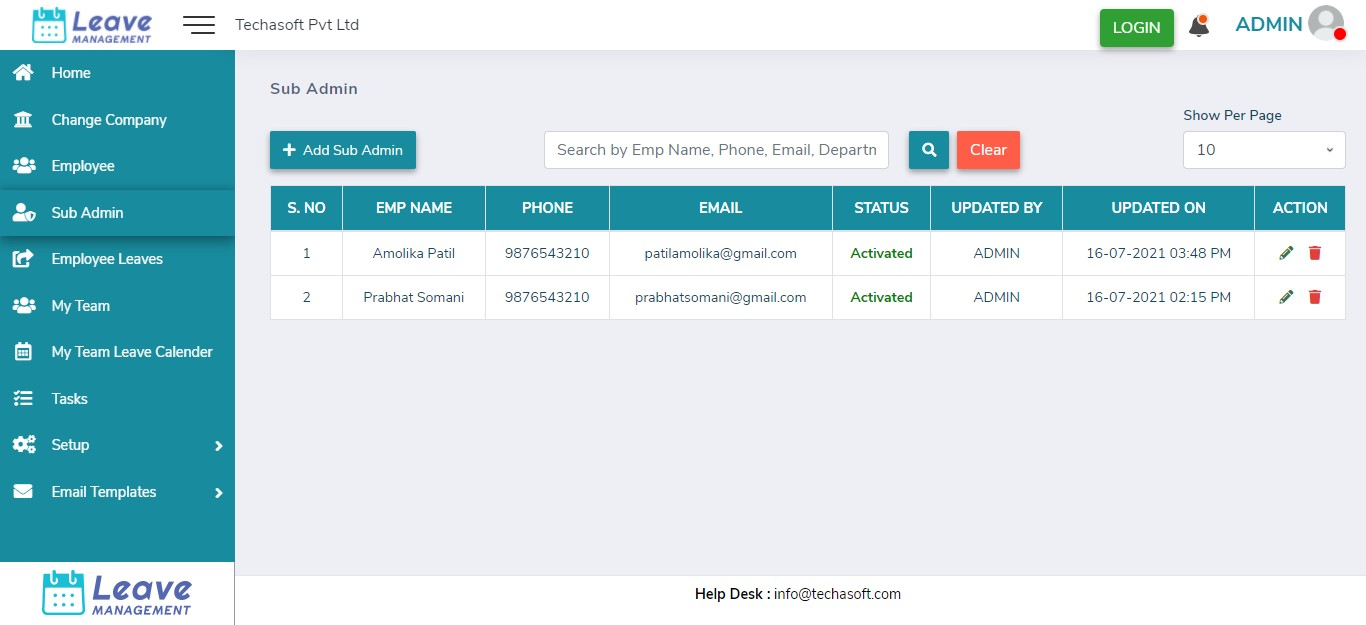Open My Team Leave Calender page

tap(132, 352)
